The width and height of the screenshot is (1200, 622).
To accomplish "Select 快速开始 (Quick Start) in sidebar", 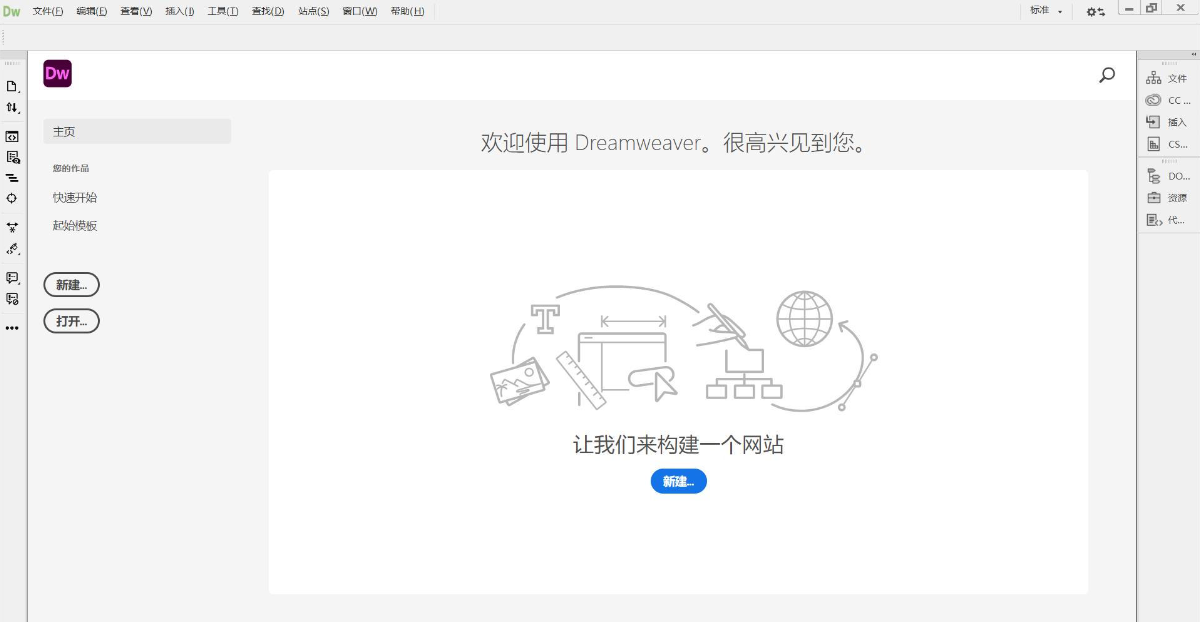I will [x=75, y=198].
